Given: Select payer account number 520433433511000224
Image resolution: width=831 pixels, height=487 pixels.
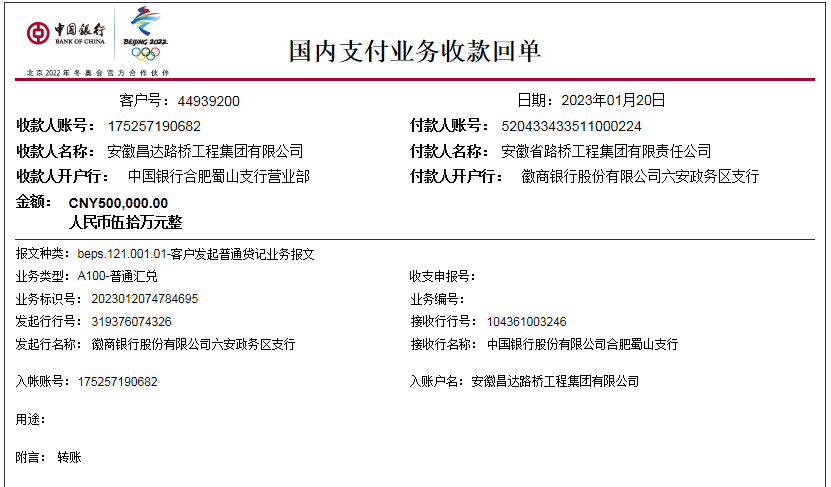Looking at the screenshot, I should click(x=571, y=126).
